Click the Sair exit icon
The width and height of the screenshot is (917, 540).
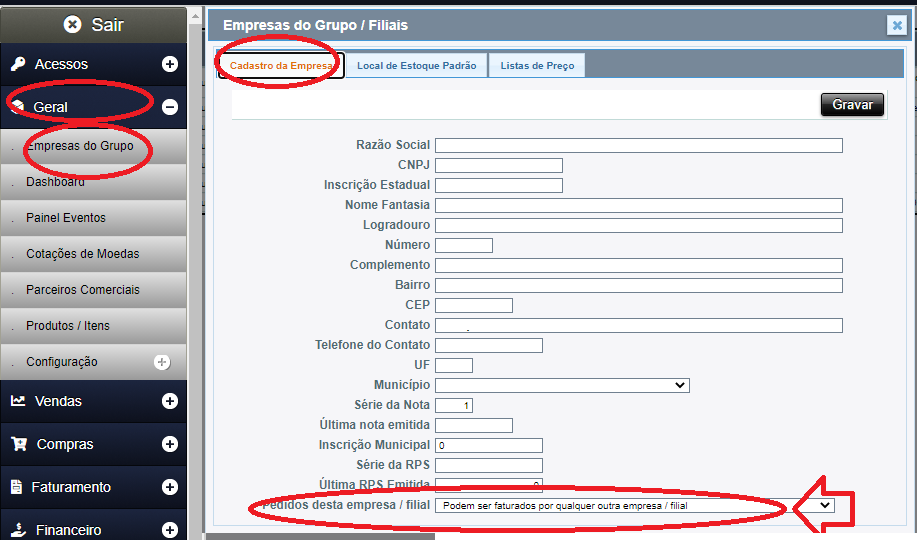coord(72,24)
